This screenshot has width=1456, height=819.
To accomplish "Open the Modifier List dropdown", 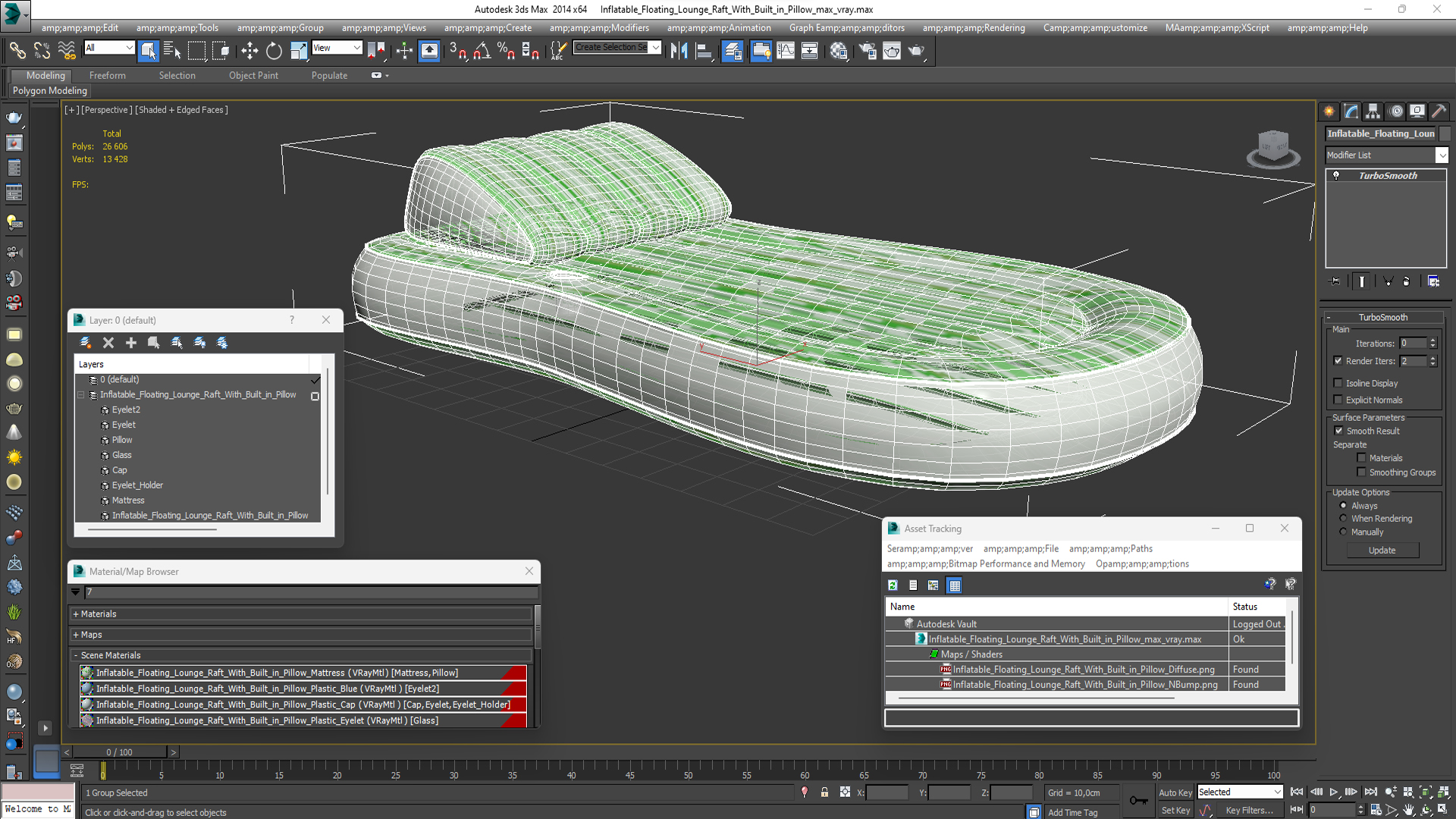I will tap(1386, 155).
